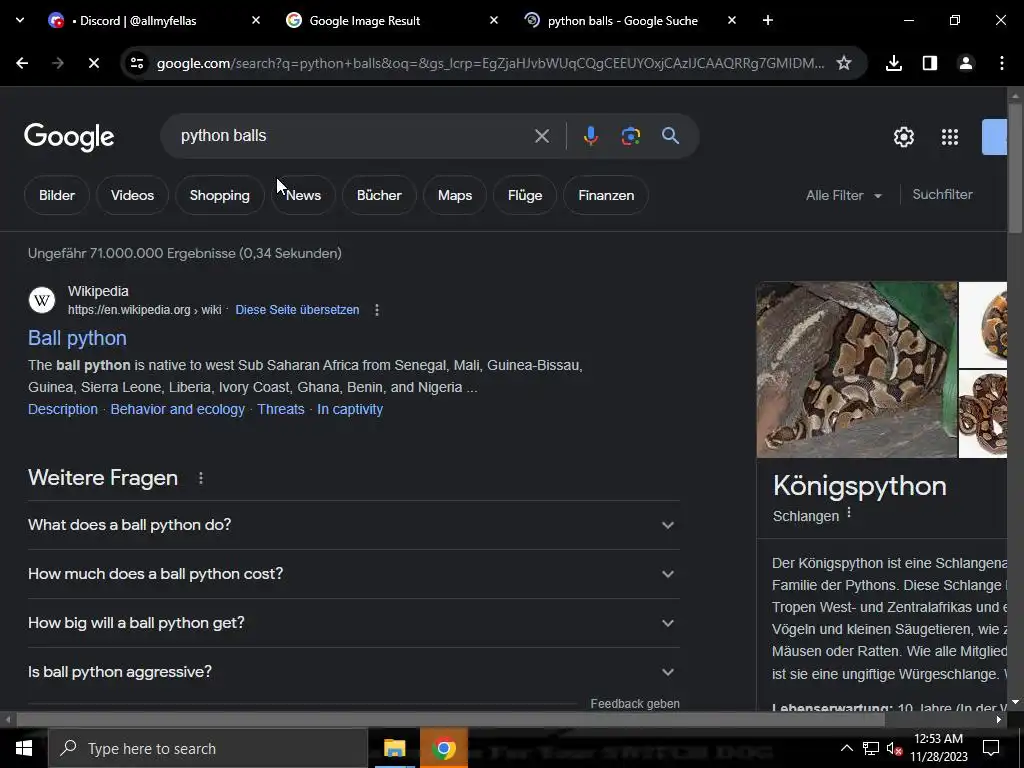The image size is (1024, 768).
Task: Open options dots next to Schlangen
Action: [x=849, y=513]
